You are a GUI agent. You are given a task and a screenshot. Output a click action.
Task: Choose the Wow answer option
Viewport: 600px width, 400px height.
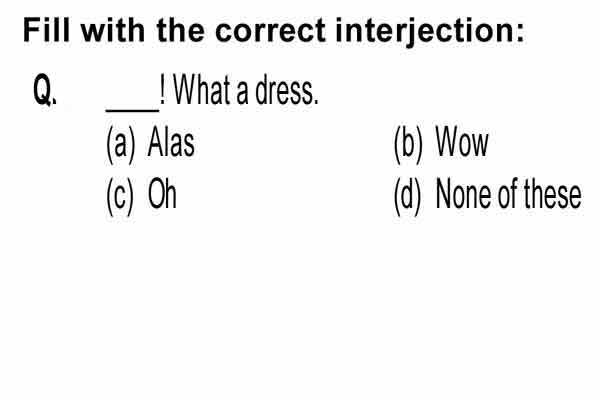point(461,142)
